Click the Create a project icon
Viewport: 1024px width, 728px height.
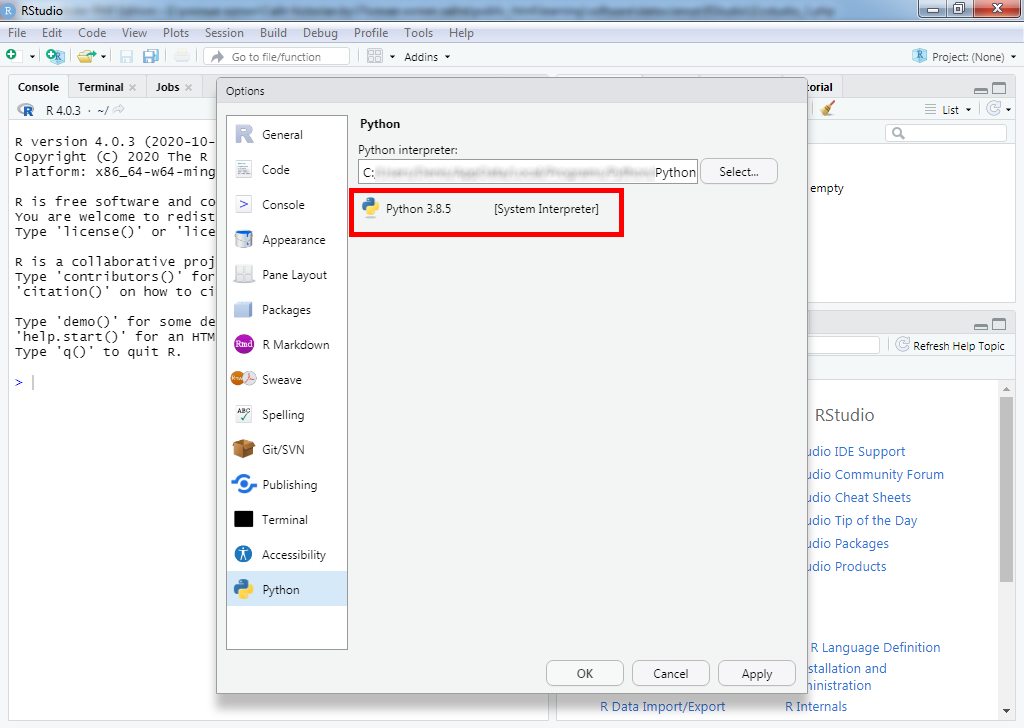[x=54, y=57]
